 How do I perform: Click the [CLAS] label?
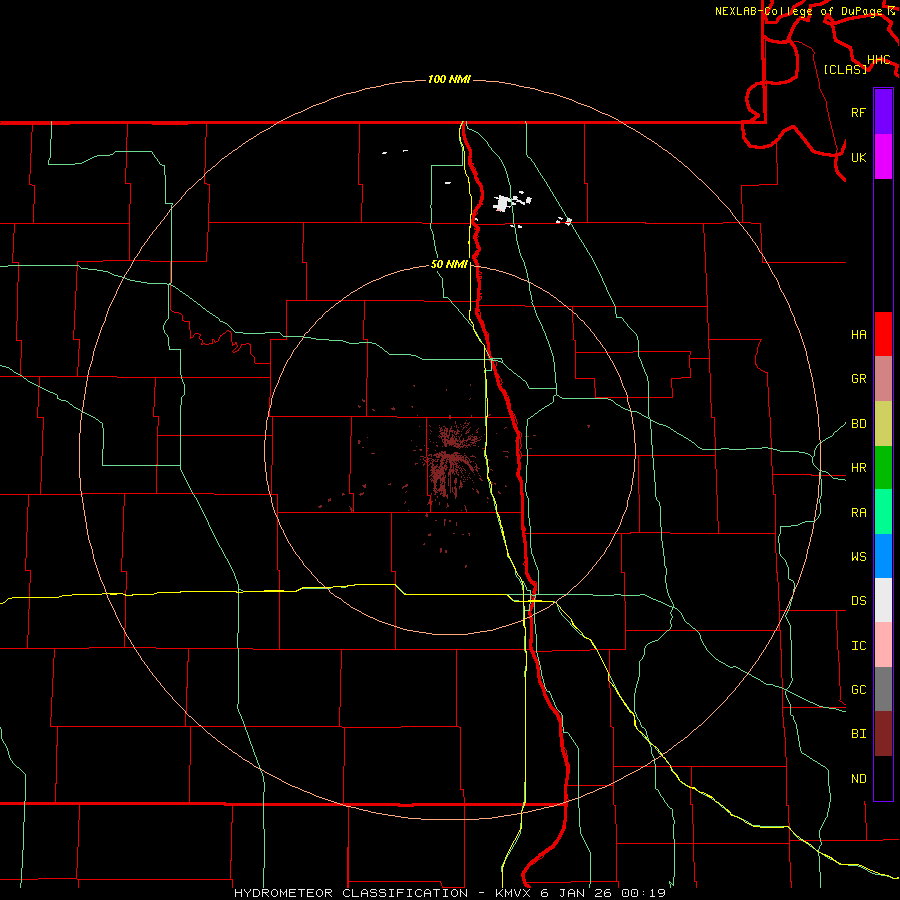[845, 69]
